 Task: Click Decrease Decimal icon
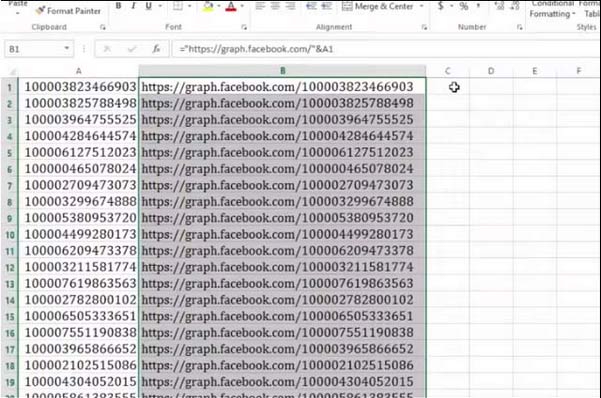tap(515, 6)
